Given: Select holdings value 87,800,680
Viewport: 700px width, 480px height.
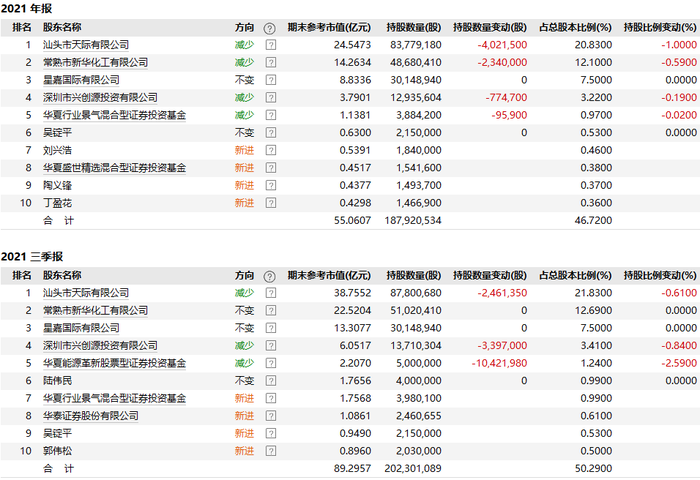Looking at the screenshot, I should [416, 293].
